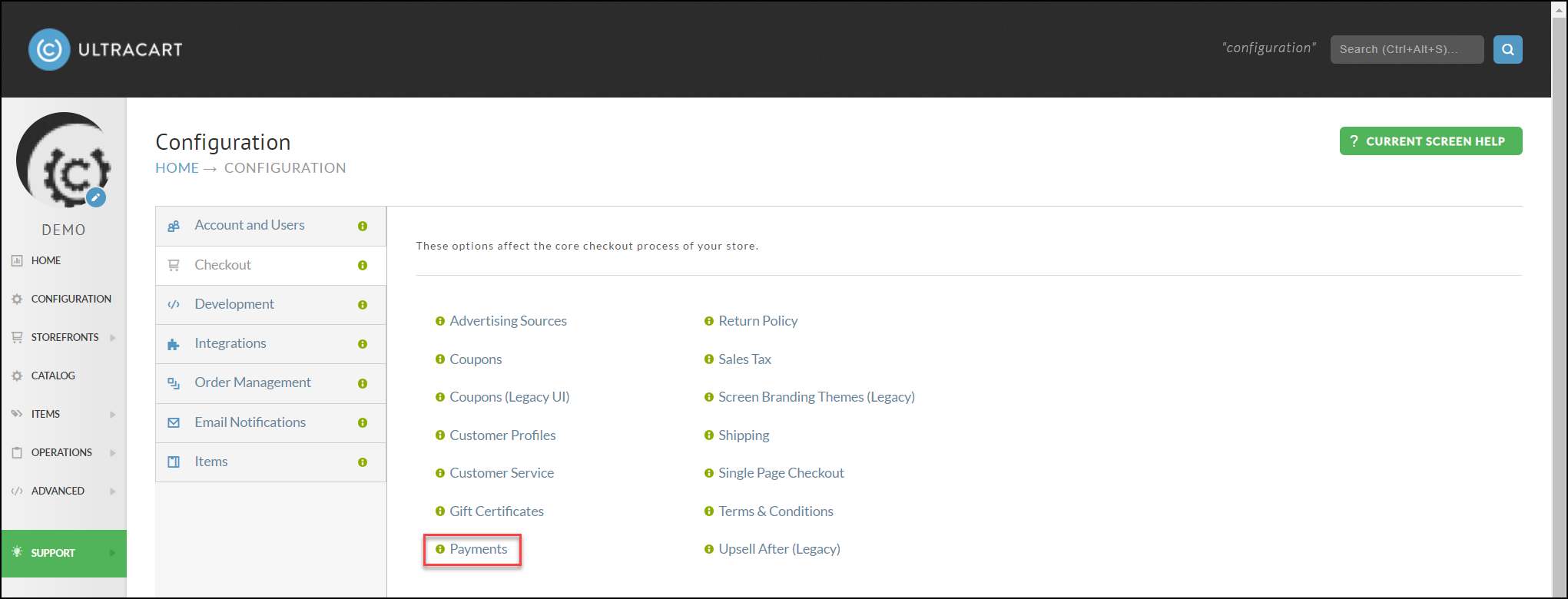Image resolution: width=1568 pixels, height=599 pixels.
Task: Click info icon next to Account and Users
Action: click(363, 226)
